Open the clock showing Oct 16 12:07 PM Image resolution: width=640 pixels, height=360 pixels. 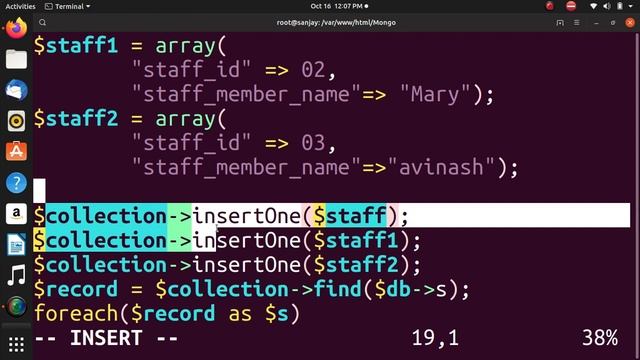(x=339, y=6)
